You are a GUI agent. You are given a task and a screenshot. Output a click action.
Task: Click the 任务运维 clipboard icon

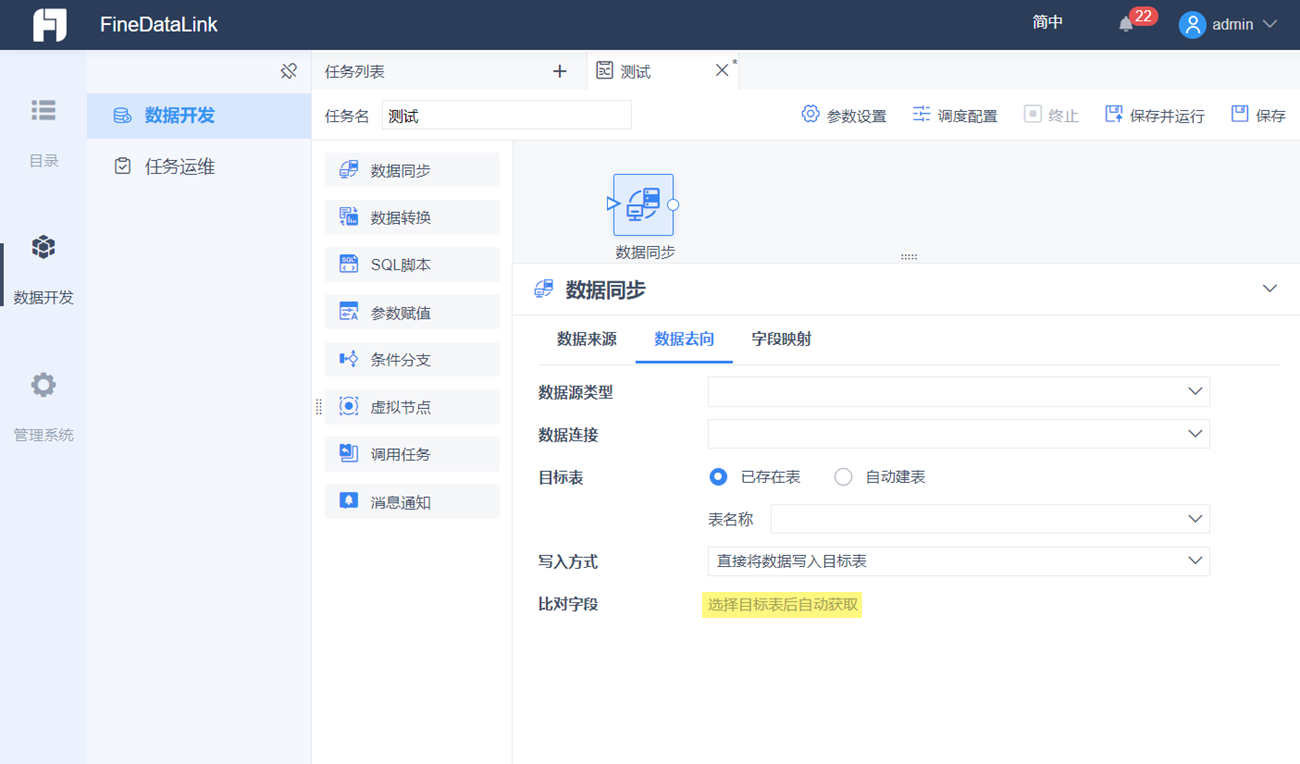click(x=122, y=167)
